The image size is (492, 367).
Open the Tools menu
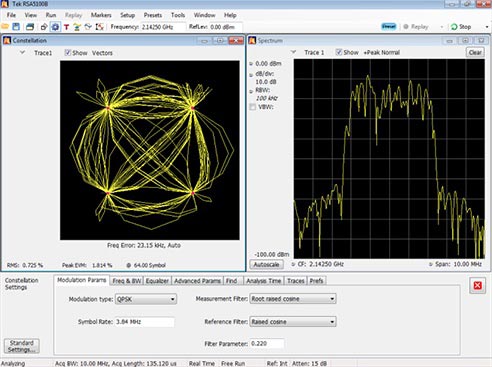178,15
